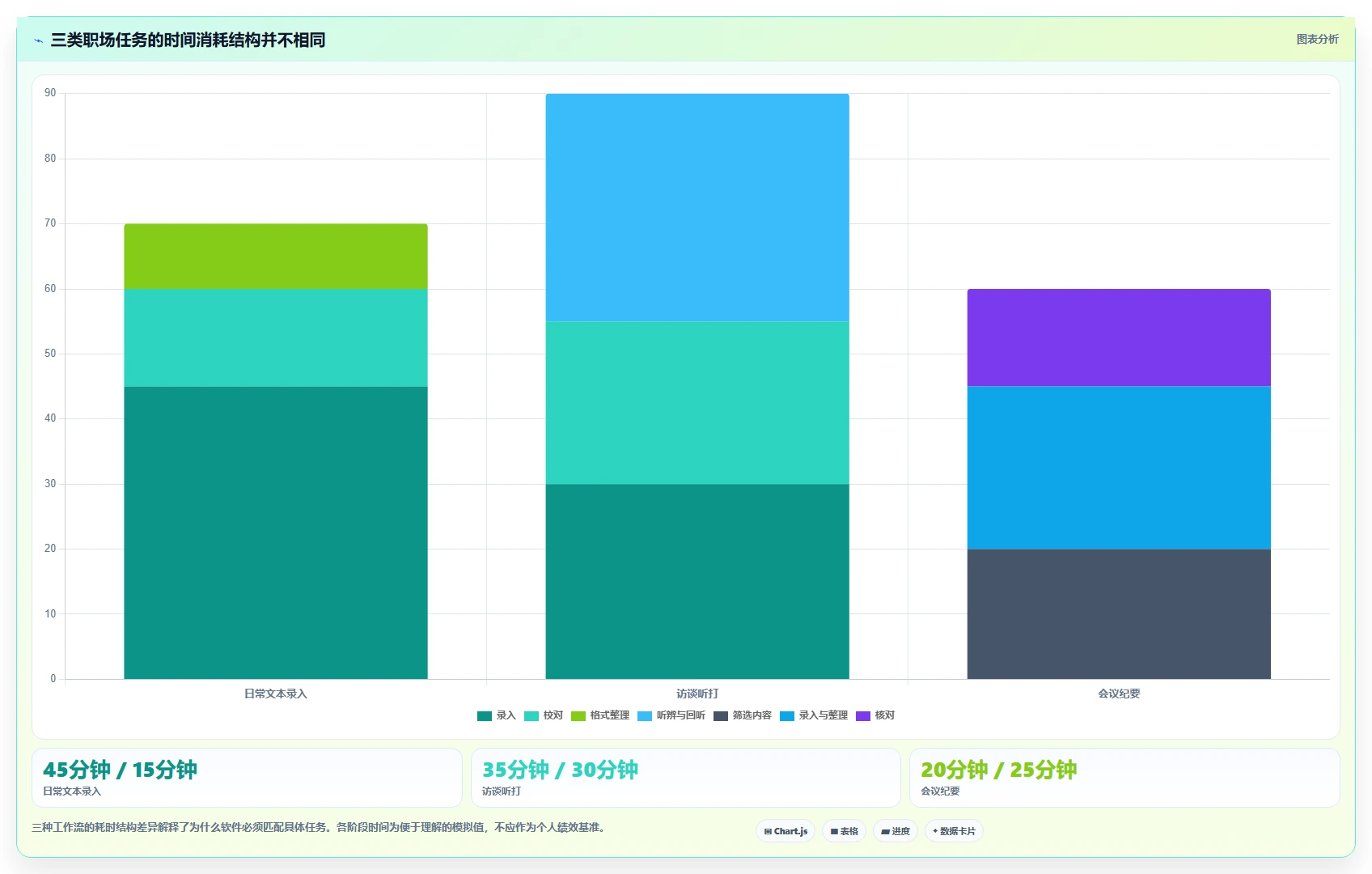Select the green 格式整理 segment atop 日常文本录入 bar
This screenshot has height=874, width=1372.
(x=276, y=257)
